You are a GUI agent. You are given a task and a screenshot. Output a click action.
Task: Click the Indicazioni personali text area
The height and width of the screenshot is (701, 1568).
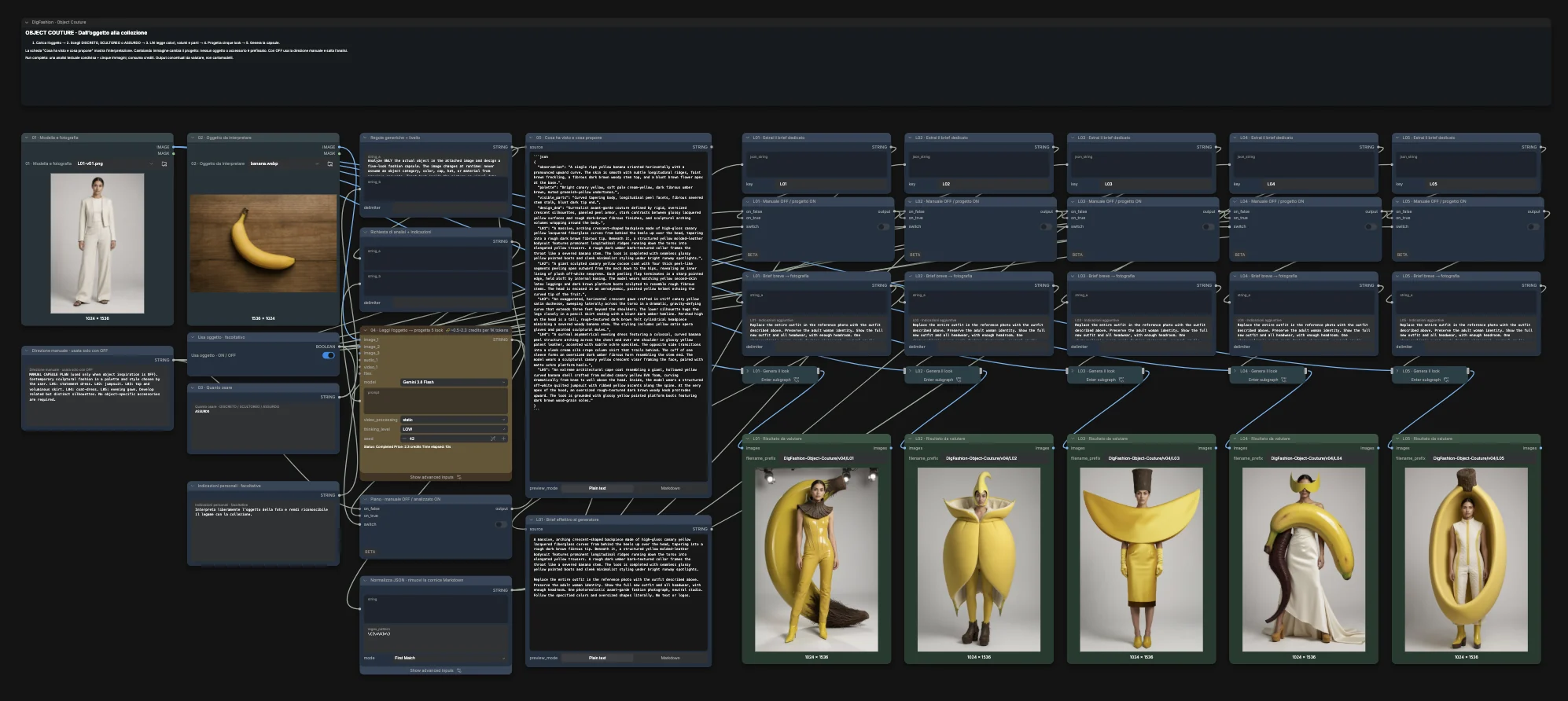click(263, 532)
